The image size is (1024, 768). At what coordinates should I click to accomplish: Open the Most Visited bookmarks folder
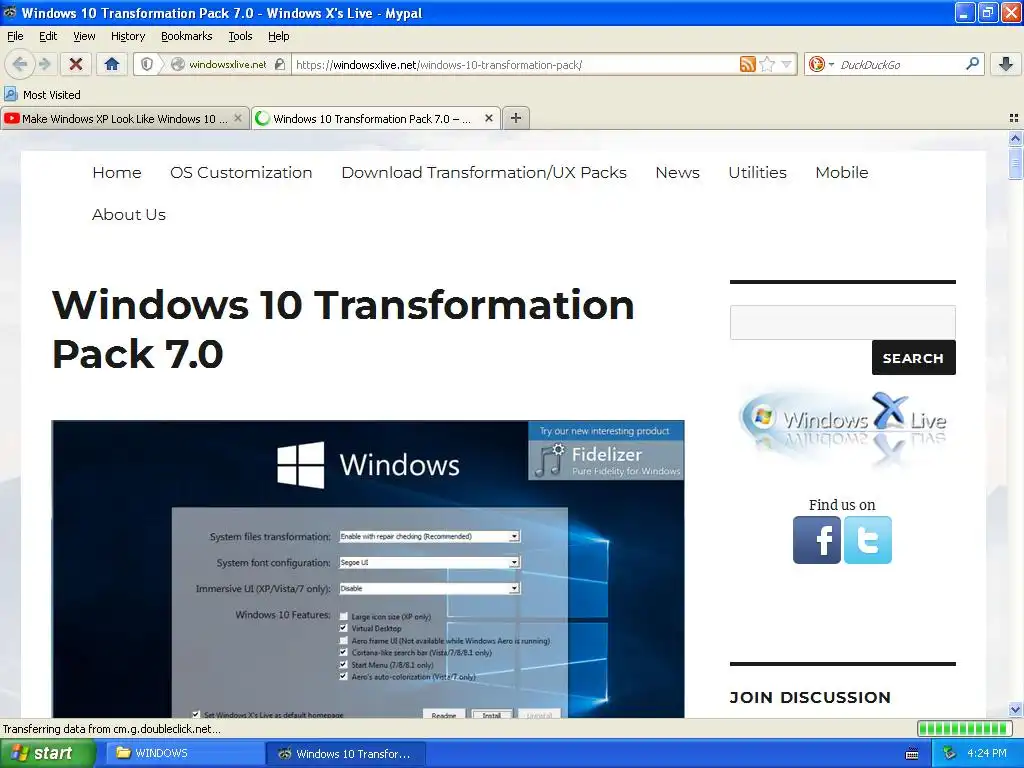42,95
